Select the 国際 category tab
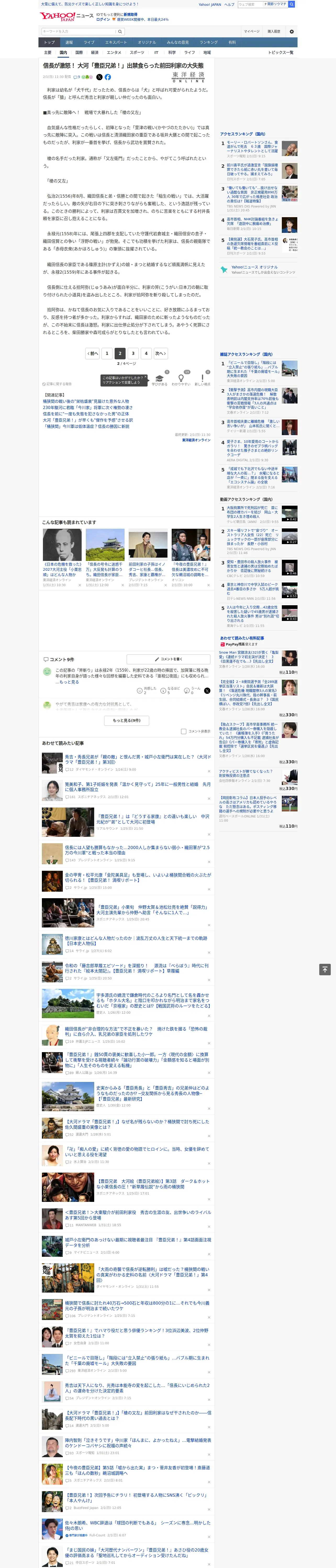The height and width of the screenshot is (1568, 336). pyautogui.click(x=79, y=52)
